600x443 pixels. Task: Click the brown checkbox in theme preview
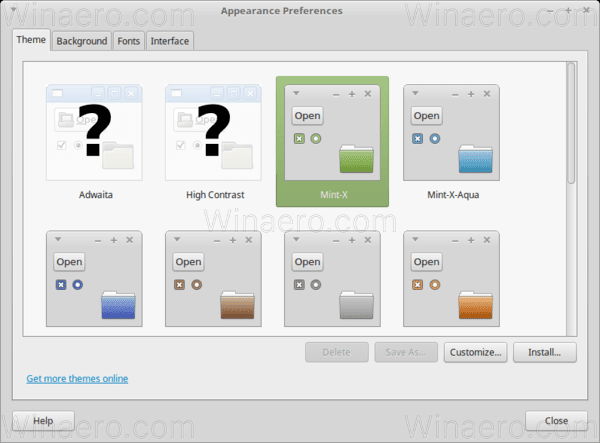coord(179,285)
